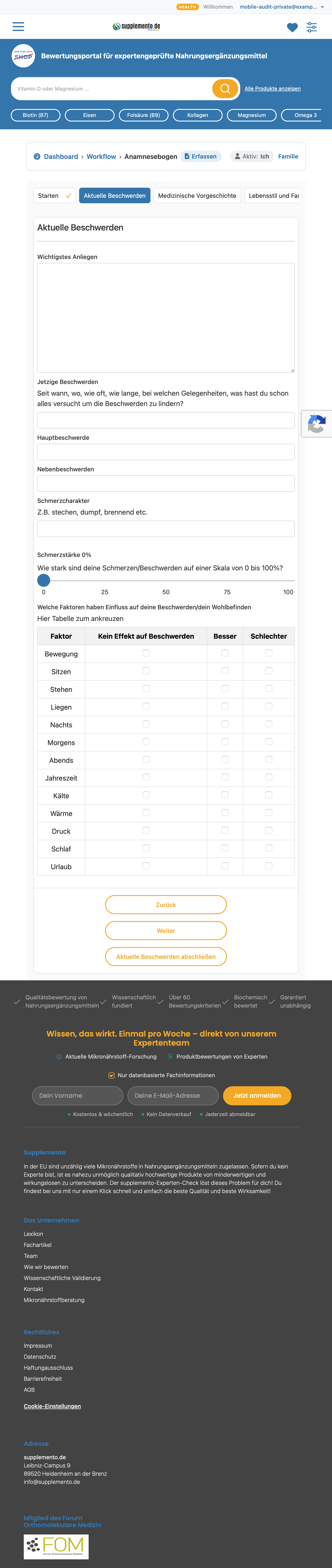
Task: Check 'Schlechter' for Kälte row
Action: tap(269, 795)
